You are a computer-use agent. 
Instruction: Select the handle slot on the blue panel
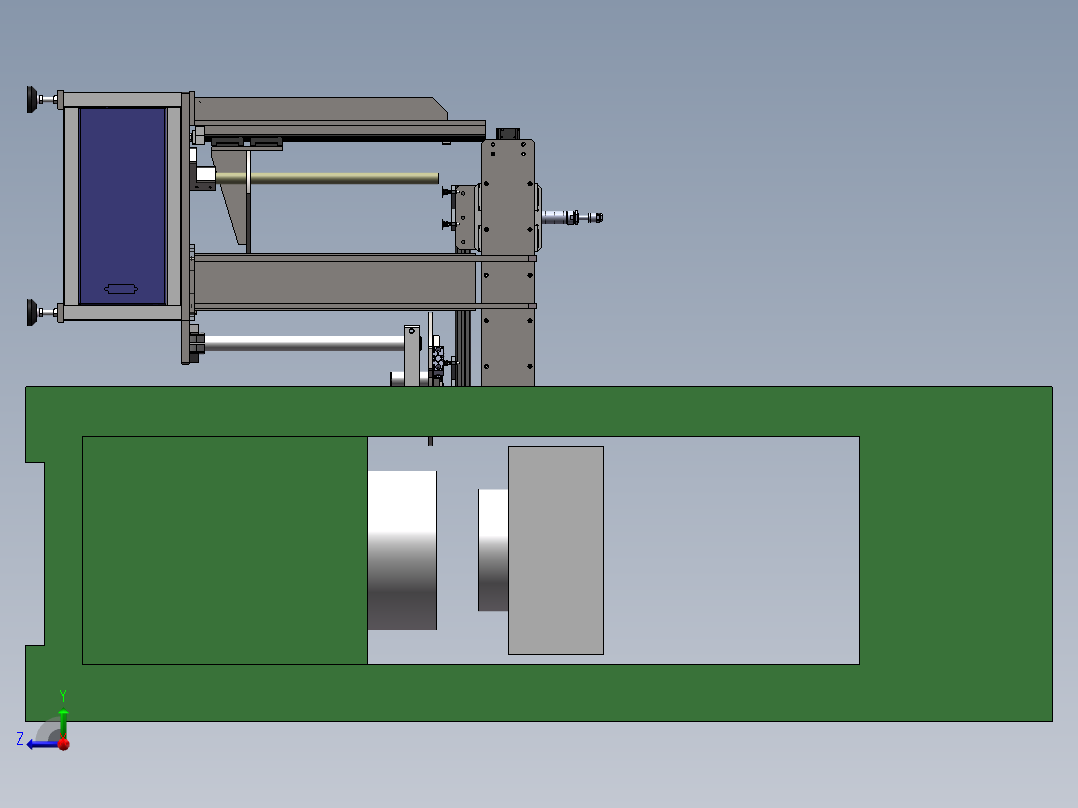(x=121, y=289)
